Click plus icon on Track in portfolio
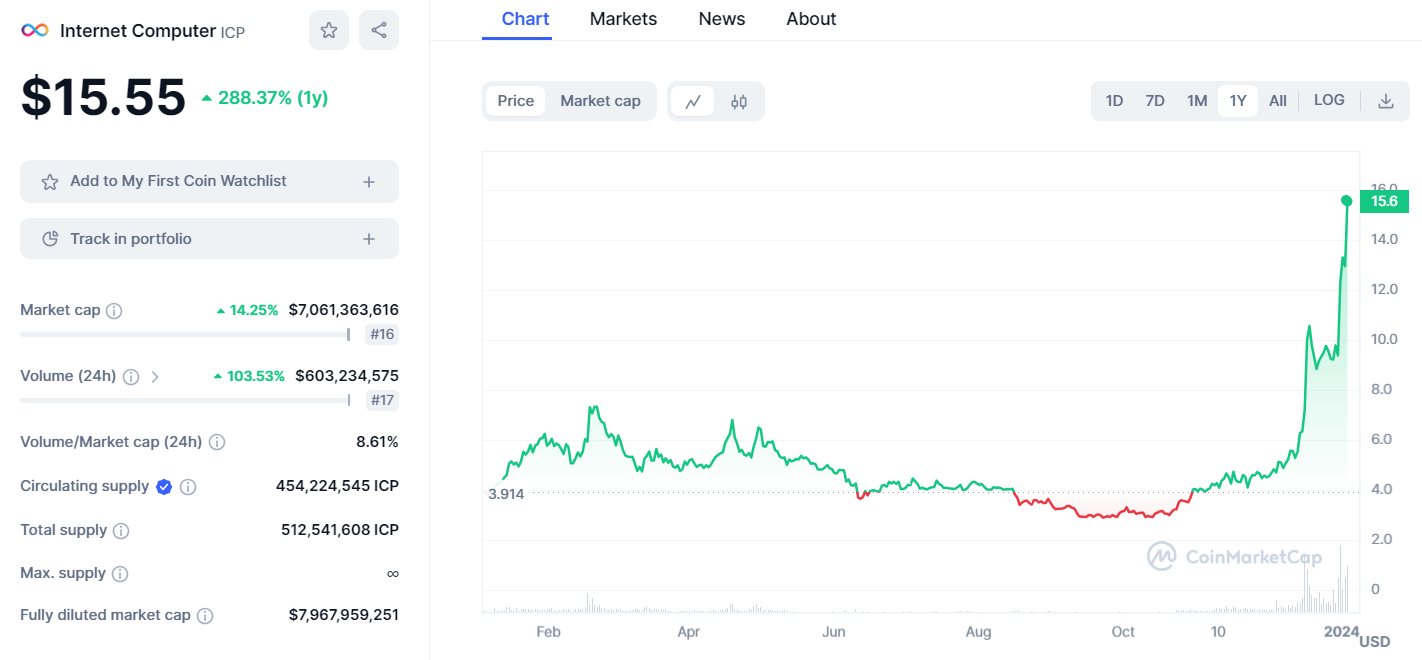Screen dimensions: 1422x660 click(369, 239)
